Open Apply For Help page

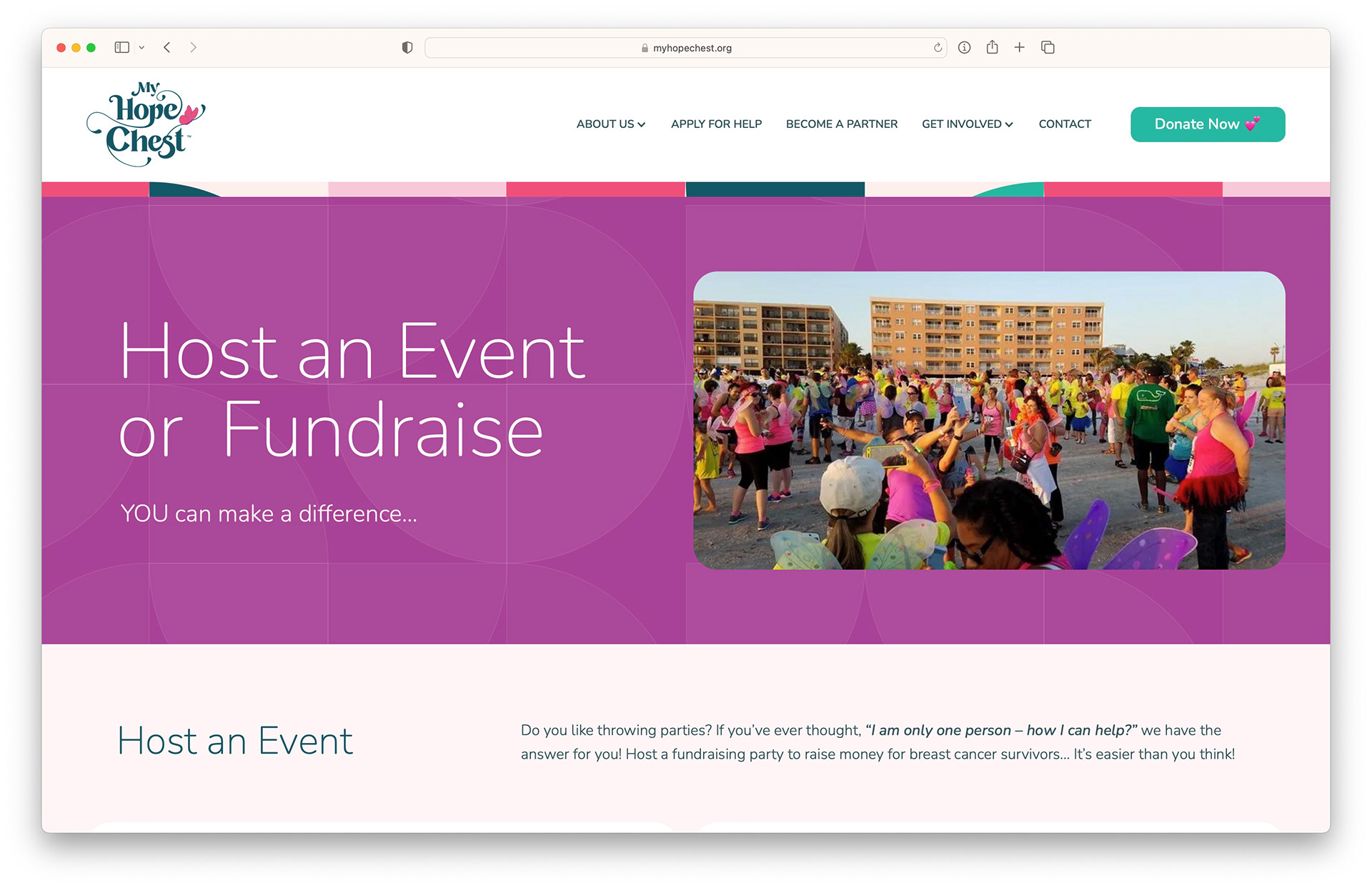716,124
